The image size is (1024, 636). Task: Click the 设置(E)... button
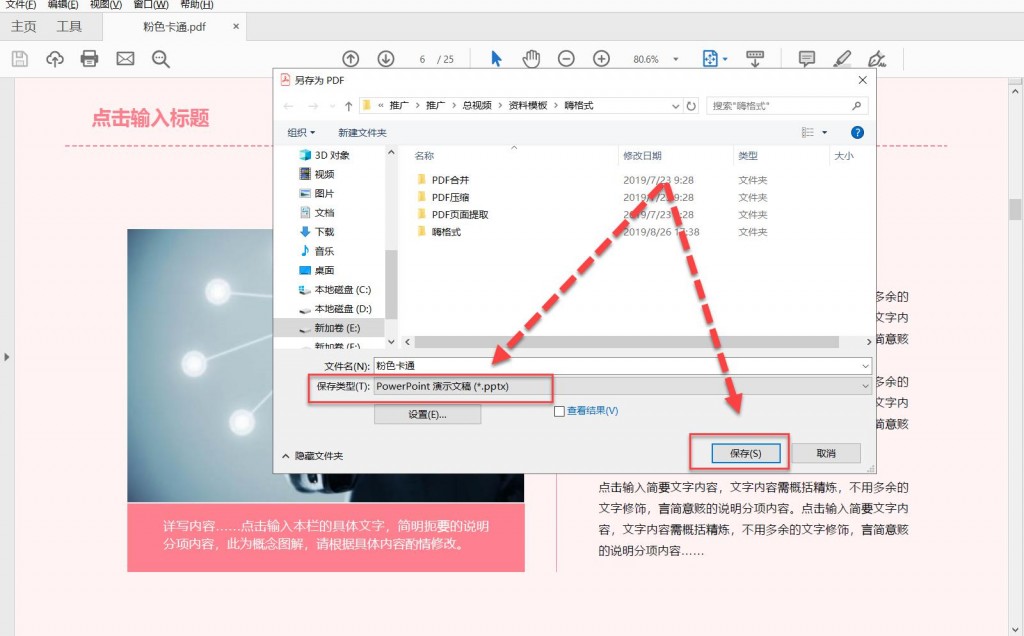tap(428, 414)
